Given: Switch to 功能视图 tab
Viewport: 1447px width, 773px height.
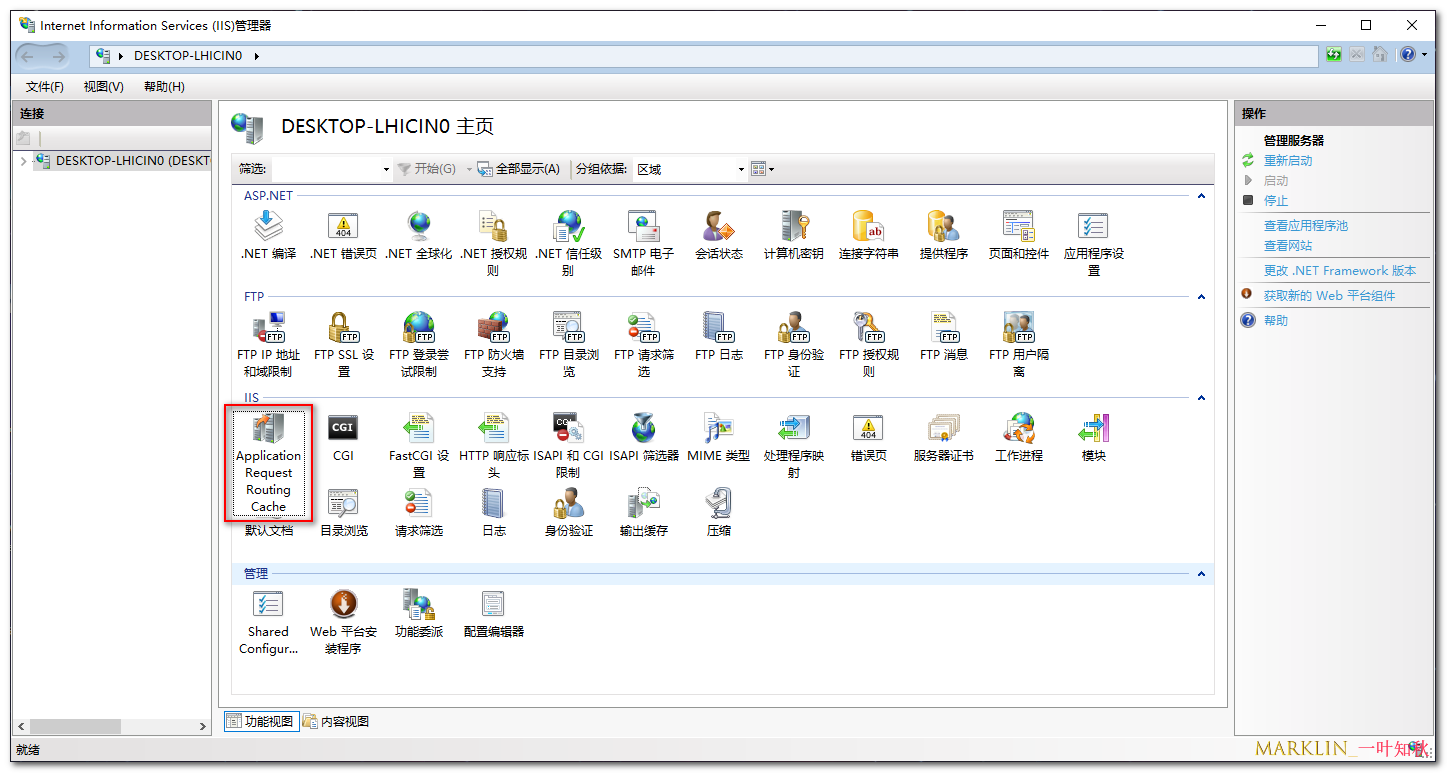Looking at the screenshot, I should 260,721.
